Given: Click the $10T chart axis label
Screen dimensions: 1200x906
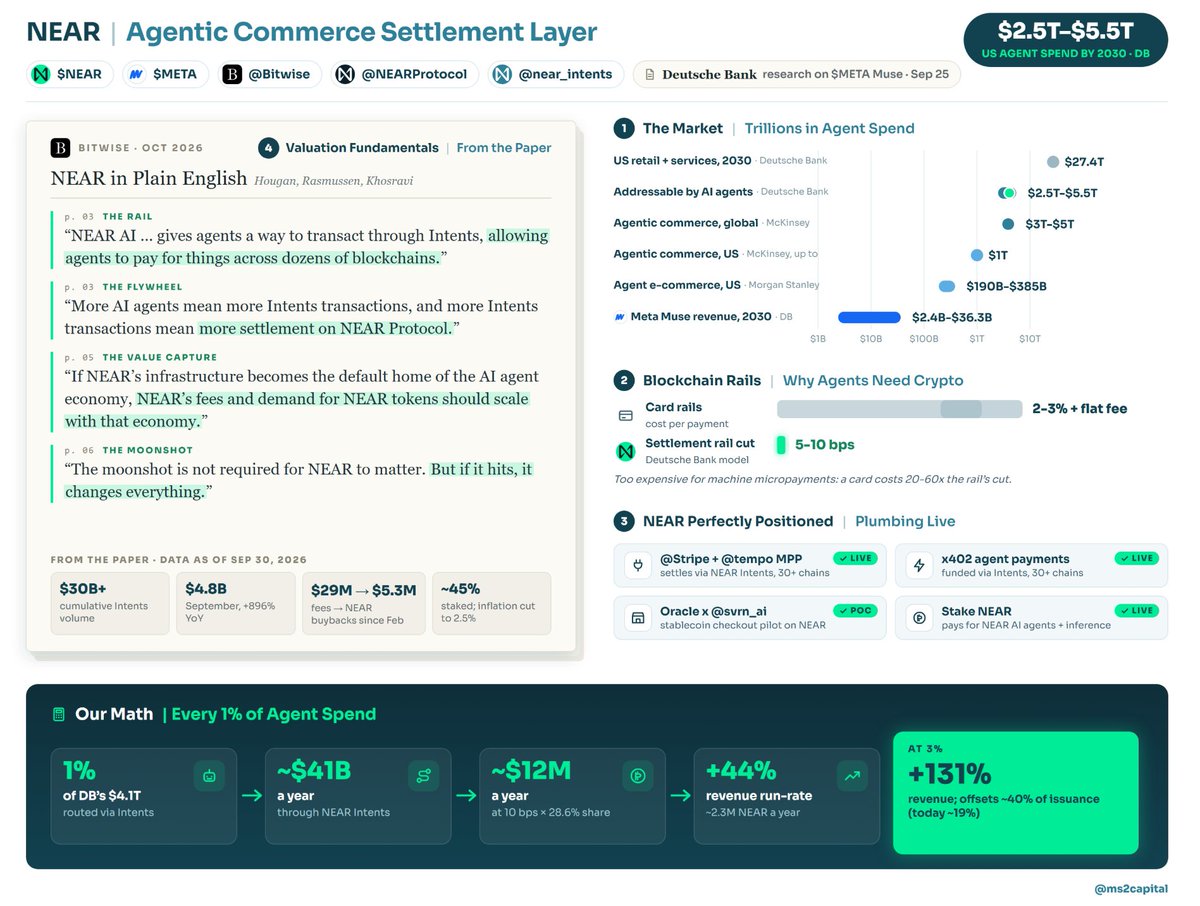Looking at the screenshot, I should tap(1030, 339).
